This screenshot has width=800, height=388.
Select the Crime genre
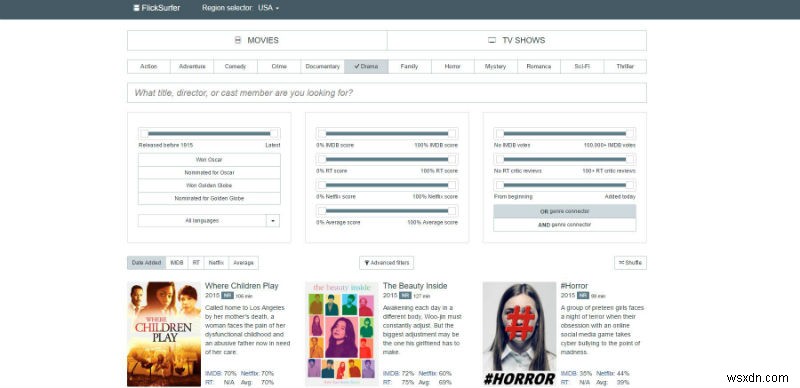279,66
